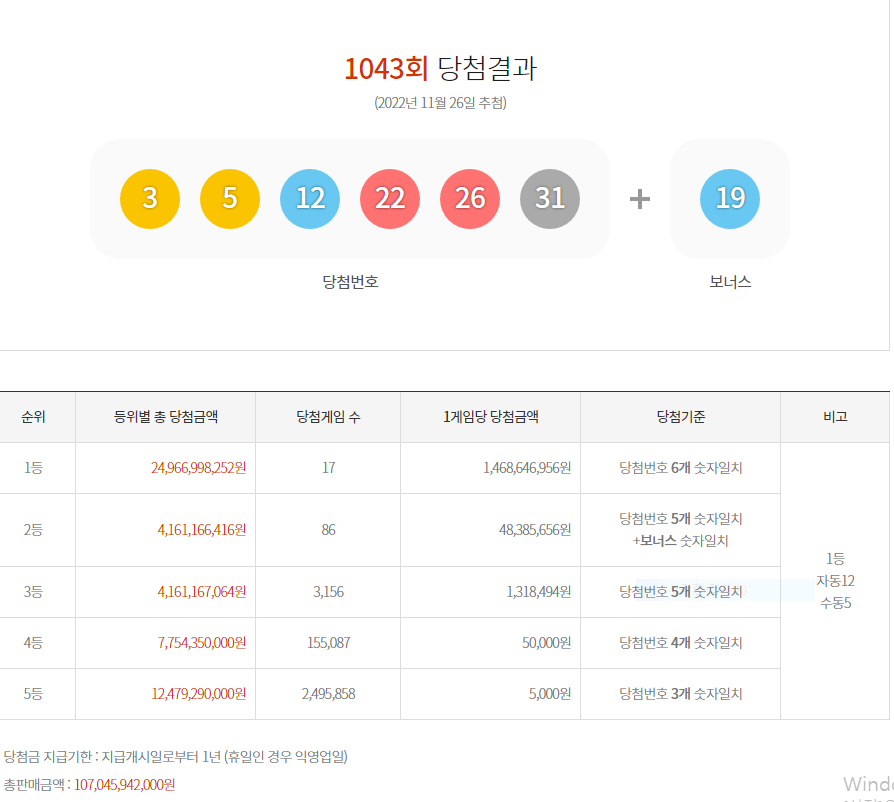Click the 순위 column header

pos(33,417)
